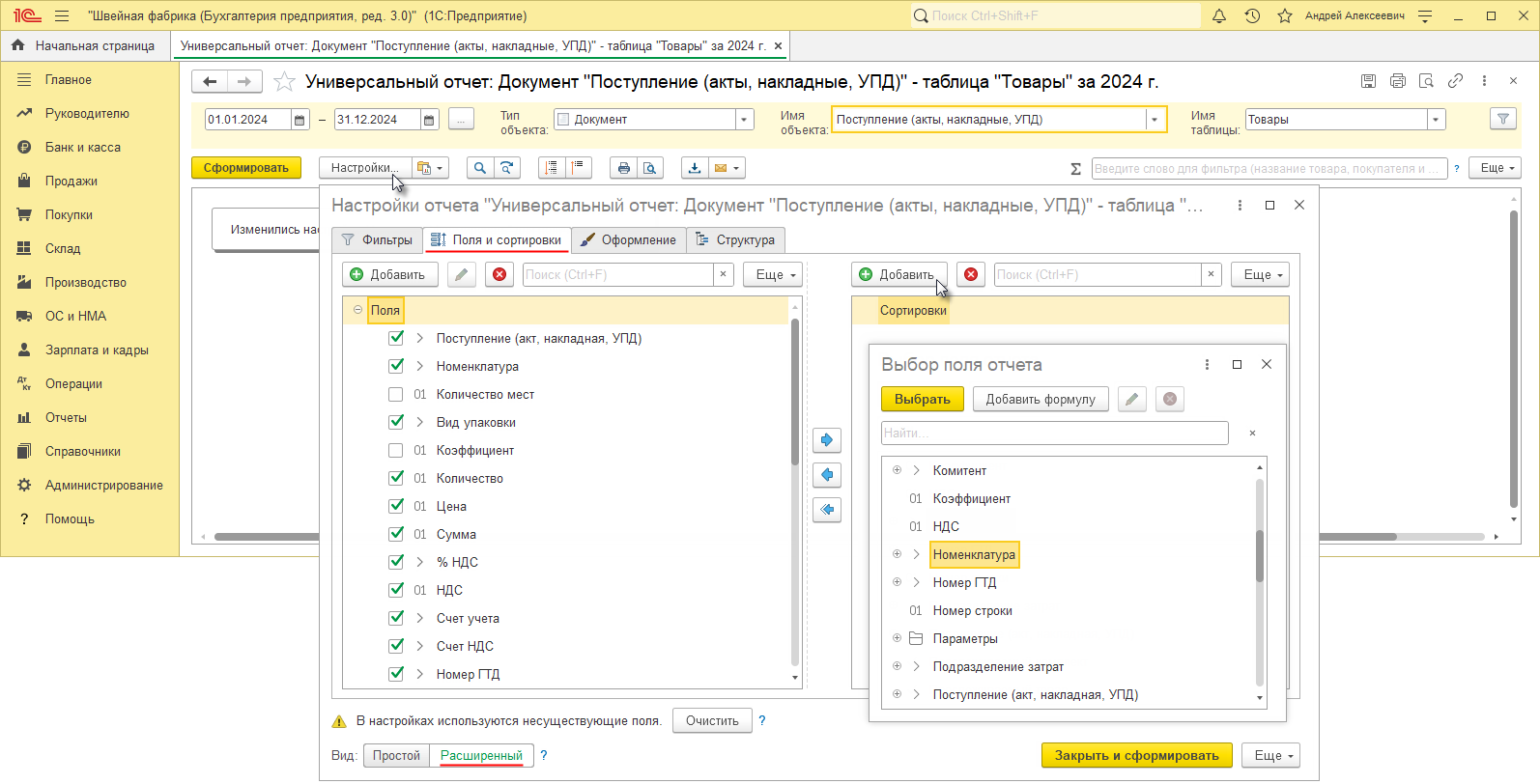Expand the % НДС field
Image resolution: width=1540 pixels, height=784 pixels.
pos(420,562)
